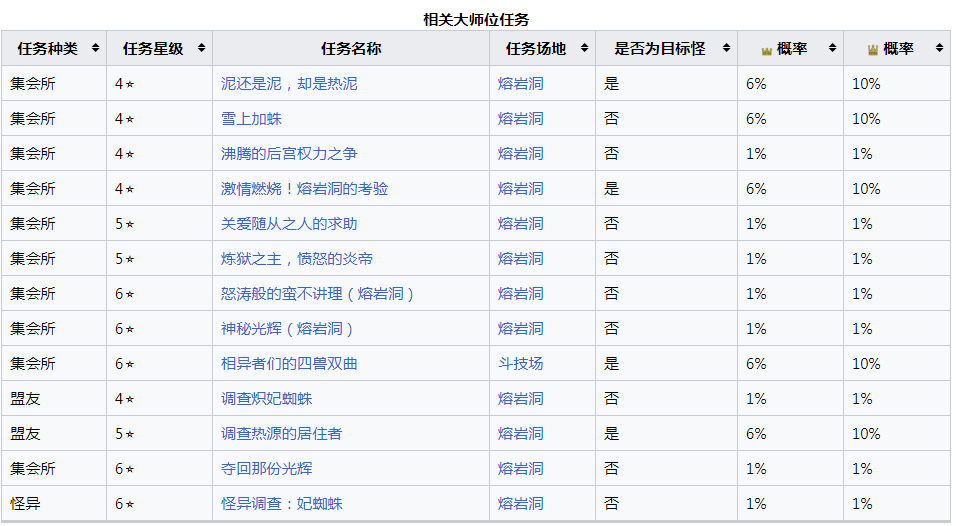The height and width of the screenshot is (526, 956).
Task: Open 怪异调查：妃蜘蛛 quest link
Action: coord(282,504)
